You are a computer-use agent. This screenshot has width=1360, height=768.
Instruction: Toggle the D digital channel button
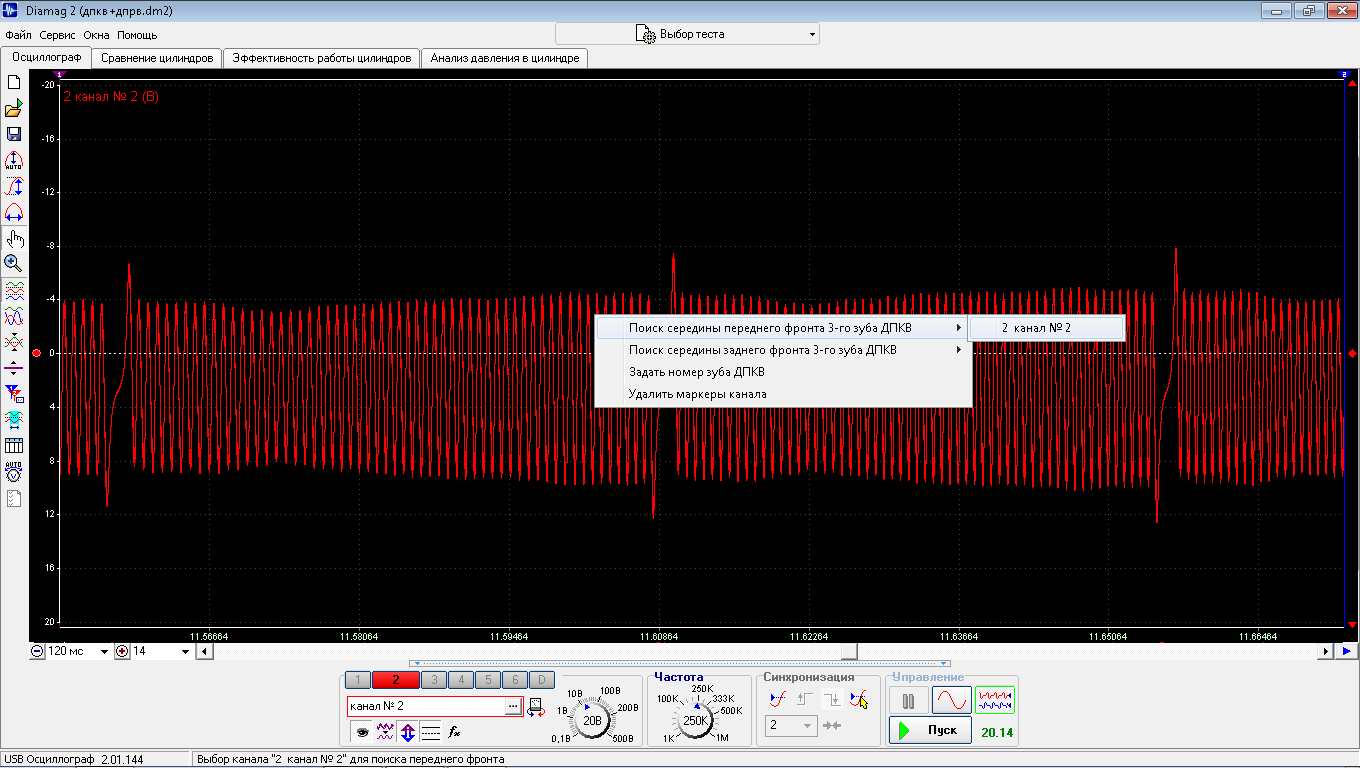540,680
